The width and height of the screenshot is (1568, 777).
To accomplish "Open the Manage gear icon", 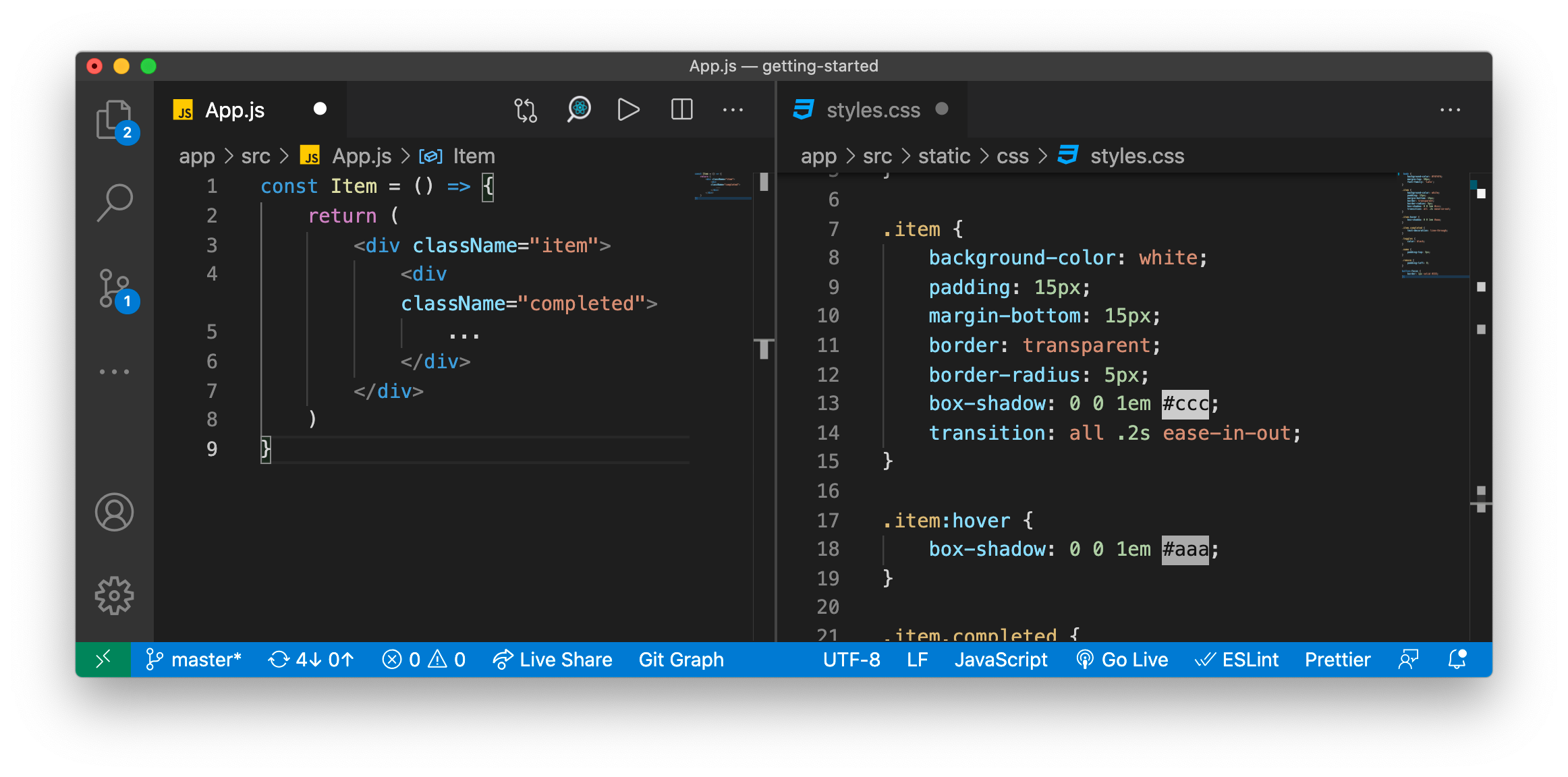I will point(114,596).
